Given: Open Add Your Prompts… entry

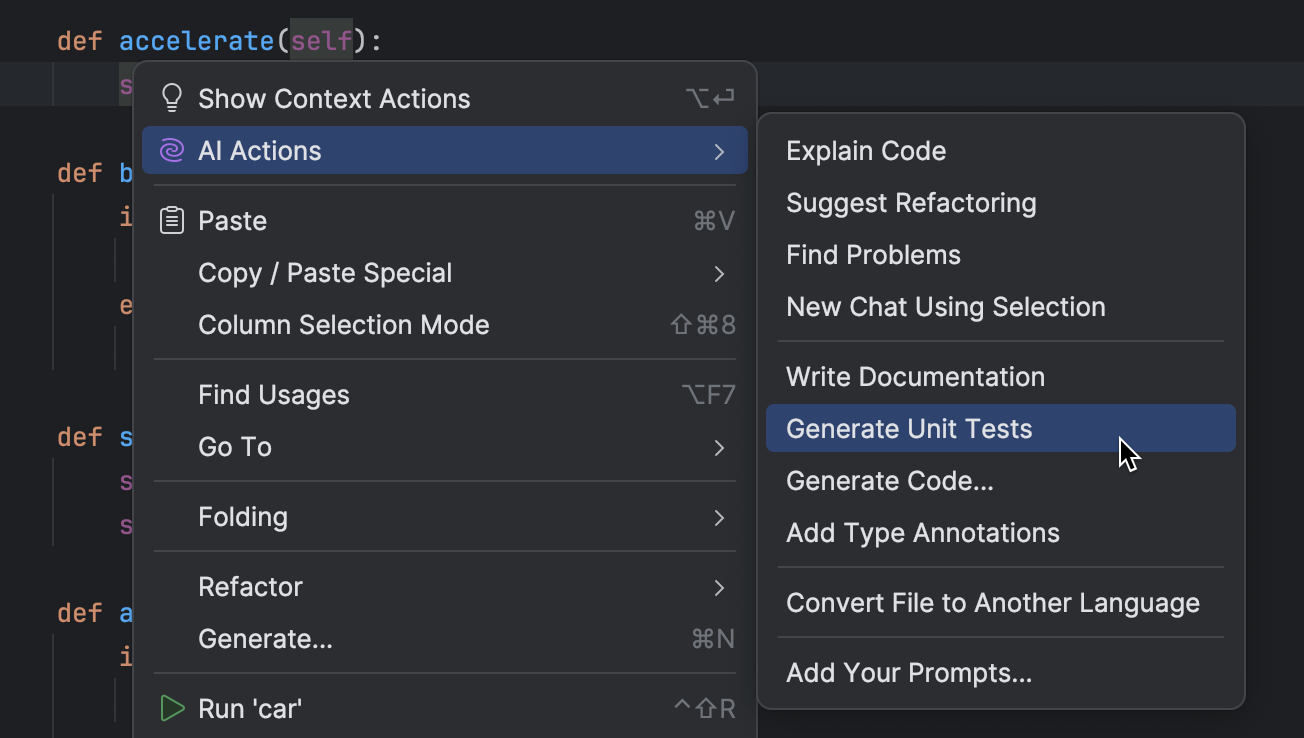Looking at the screenshot, I should (x=908, y=673).
